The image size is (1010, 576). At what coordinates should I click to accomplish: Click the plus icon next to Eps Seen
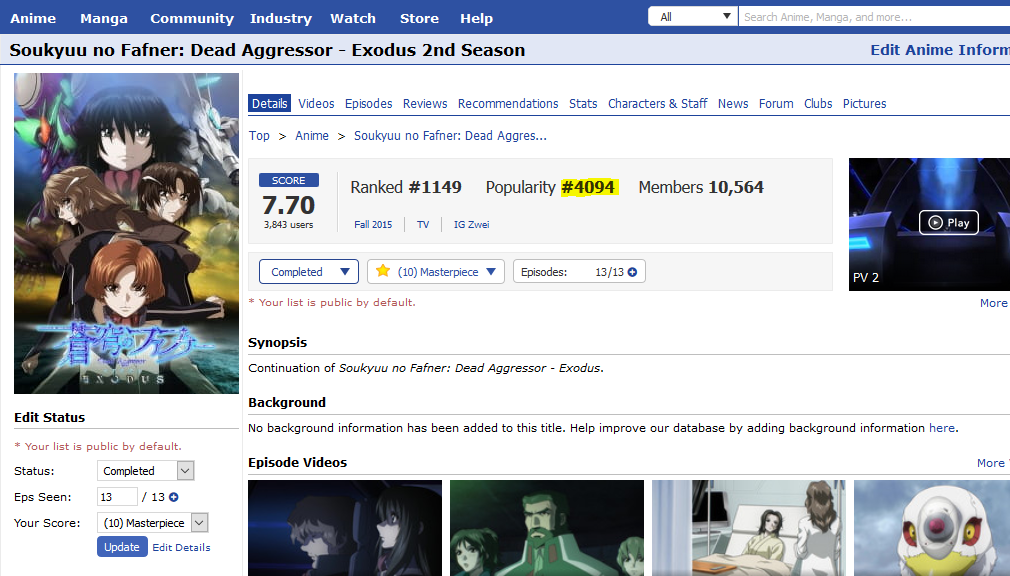click(x=174, y=497)
